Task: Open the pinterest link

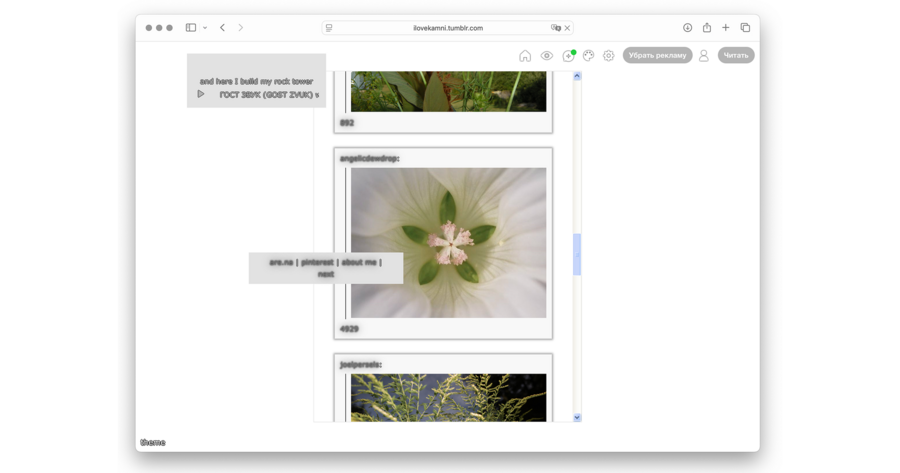Action: (317, 262)
